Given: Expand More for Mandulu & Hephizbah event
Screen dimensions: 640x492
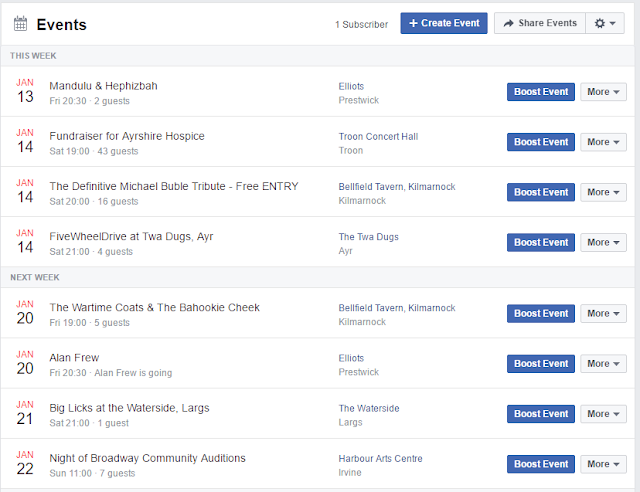Looking at the screenshot, I should pos(603,92).
